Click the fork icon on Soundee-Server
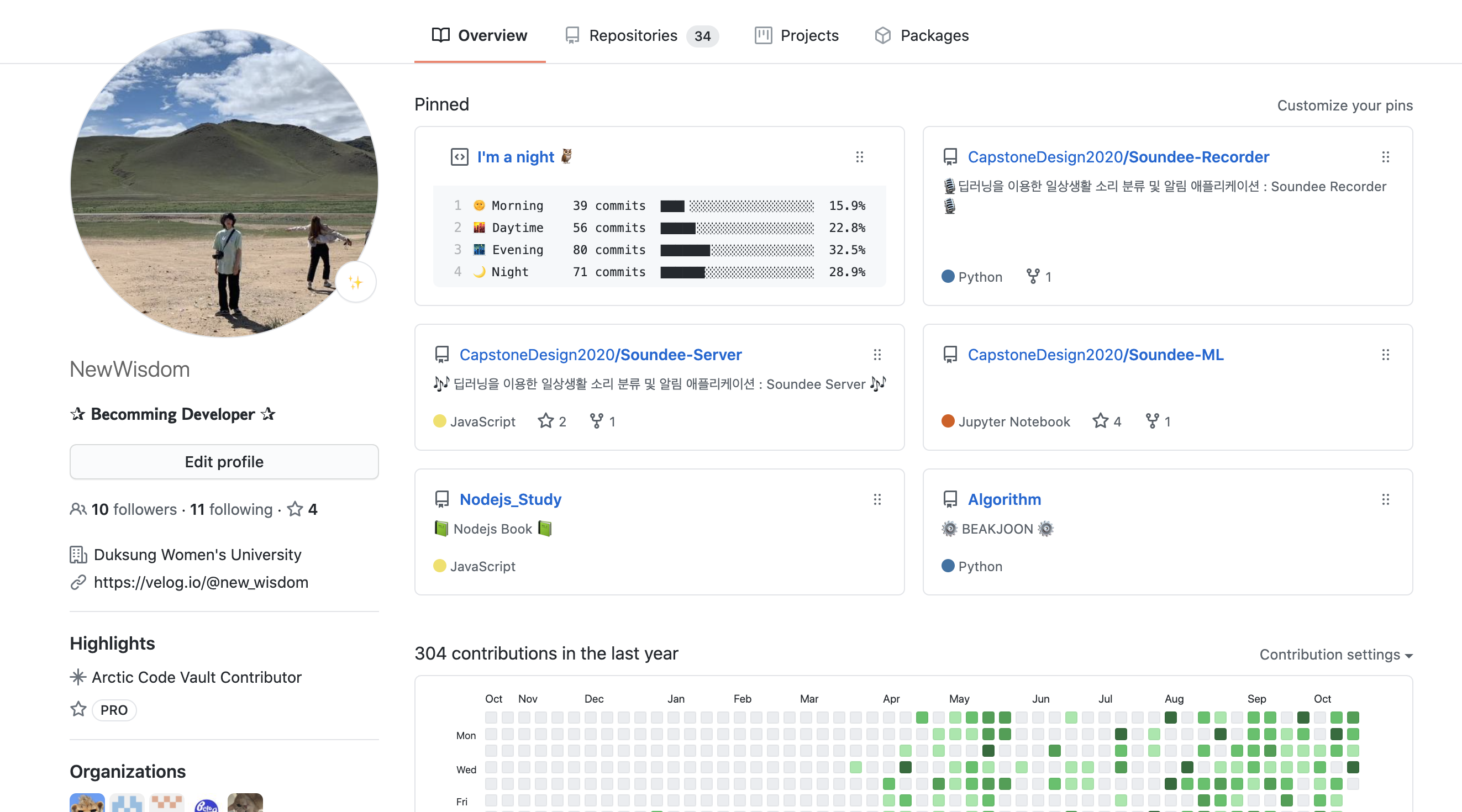1462x812 pixels. [596, 421]
